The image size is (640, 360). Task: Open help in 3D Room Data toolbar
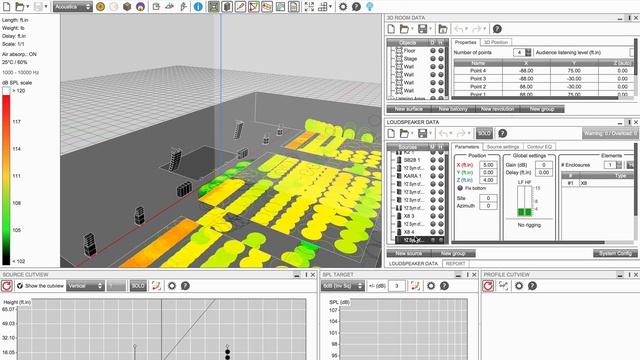[x=497, y=29]
